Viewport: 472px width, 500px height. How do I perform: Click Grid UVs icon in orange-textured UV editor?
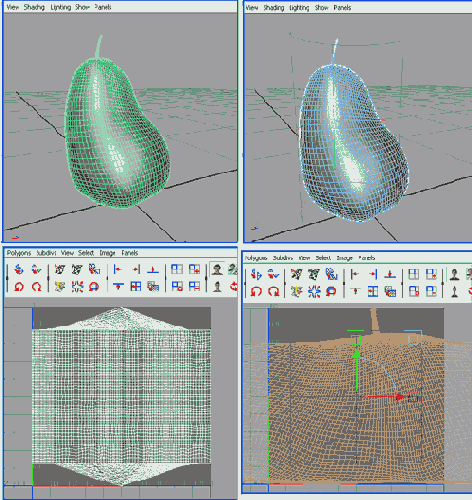point(372,292)
